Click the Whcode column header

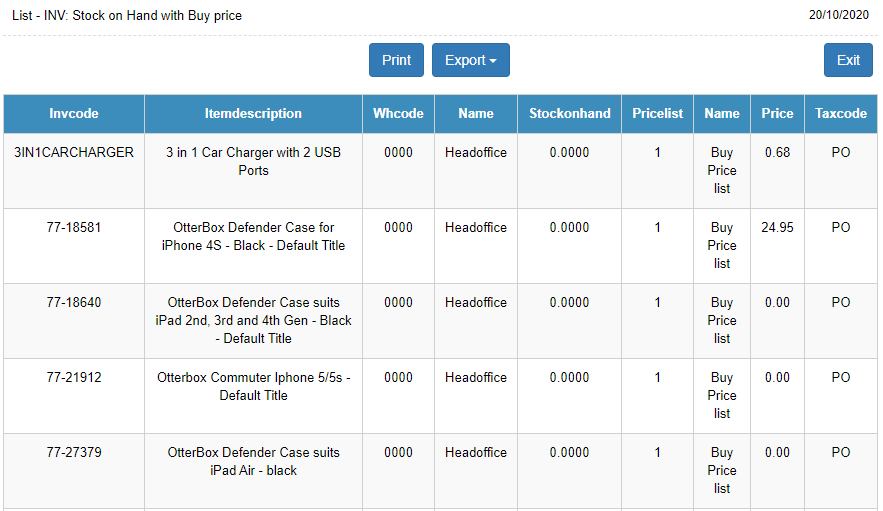tap(398, 114)
